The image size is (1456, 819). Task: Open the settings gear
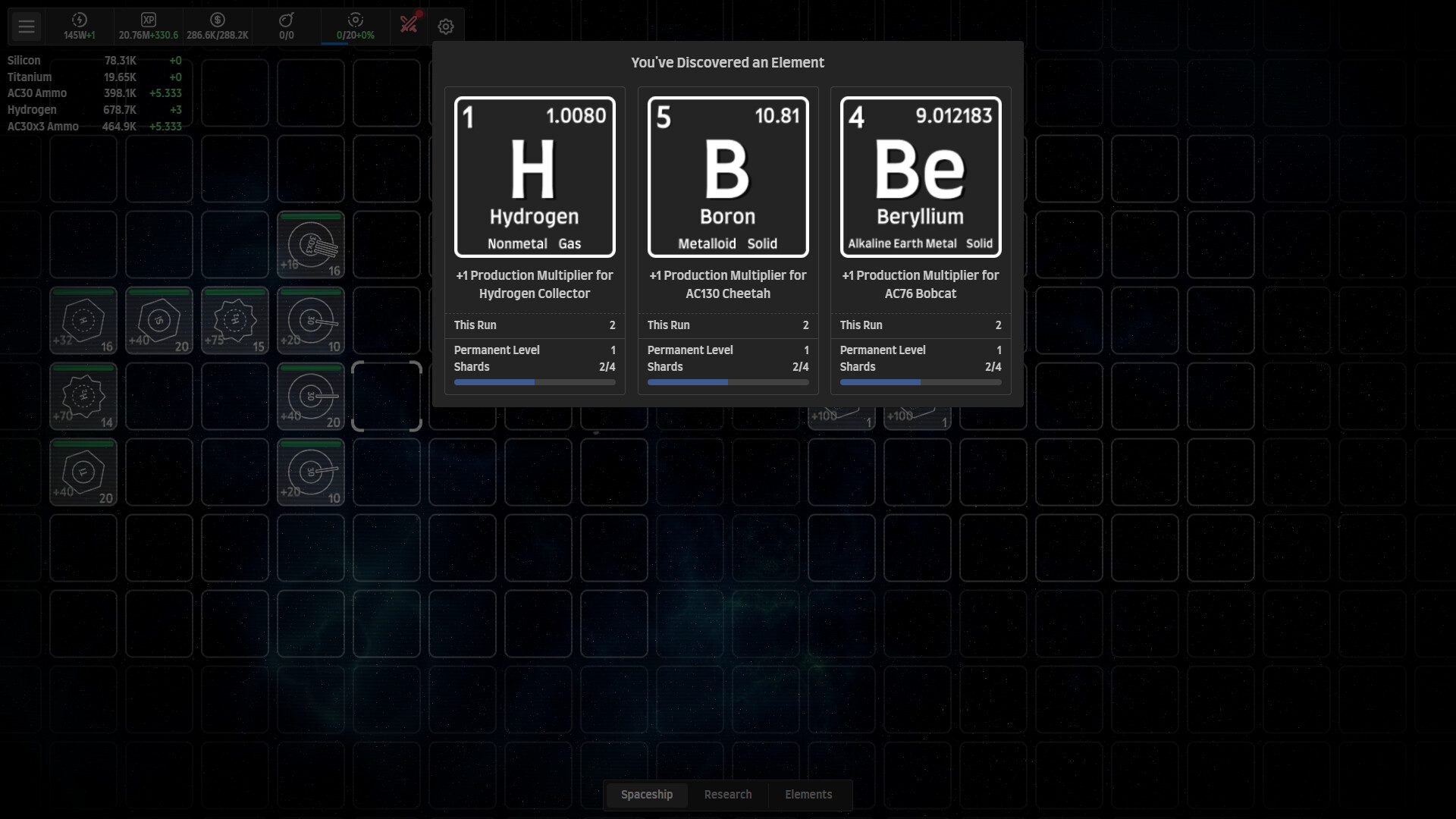click(x=446, y=27)
